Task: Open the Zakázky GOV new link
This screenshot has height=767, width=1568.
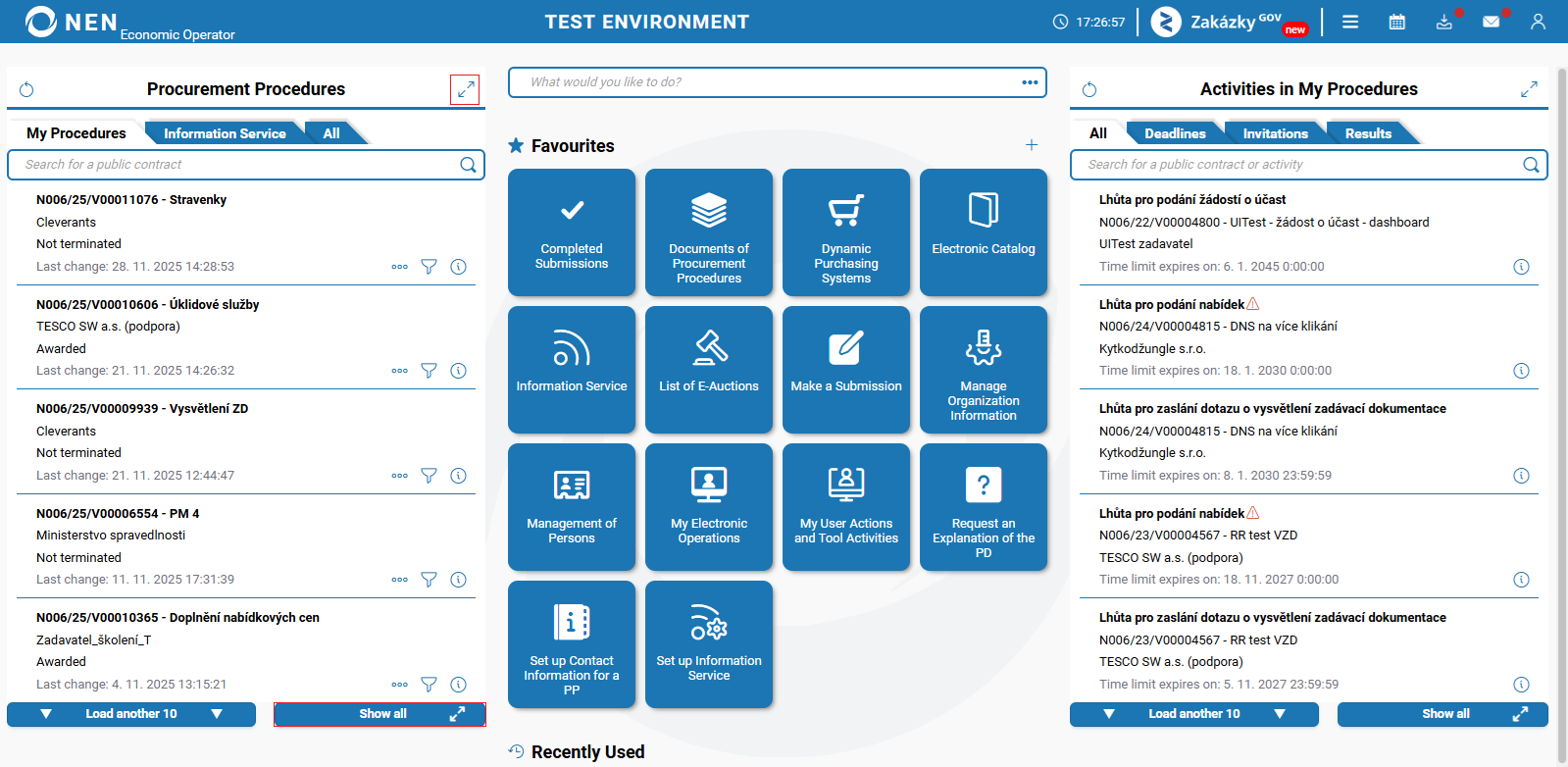Action: [1230, 22]
